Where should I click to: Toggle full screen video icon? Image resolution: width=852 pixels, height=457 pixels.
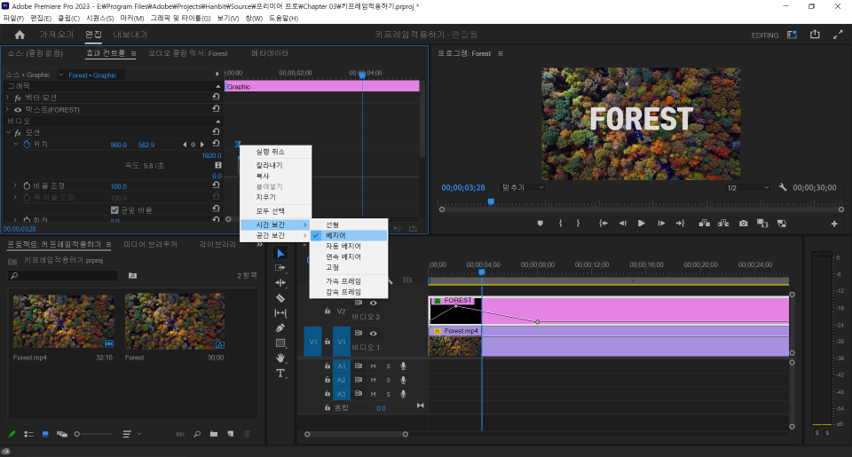pos(838,35)
